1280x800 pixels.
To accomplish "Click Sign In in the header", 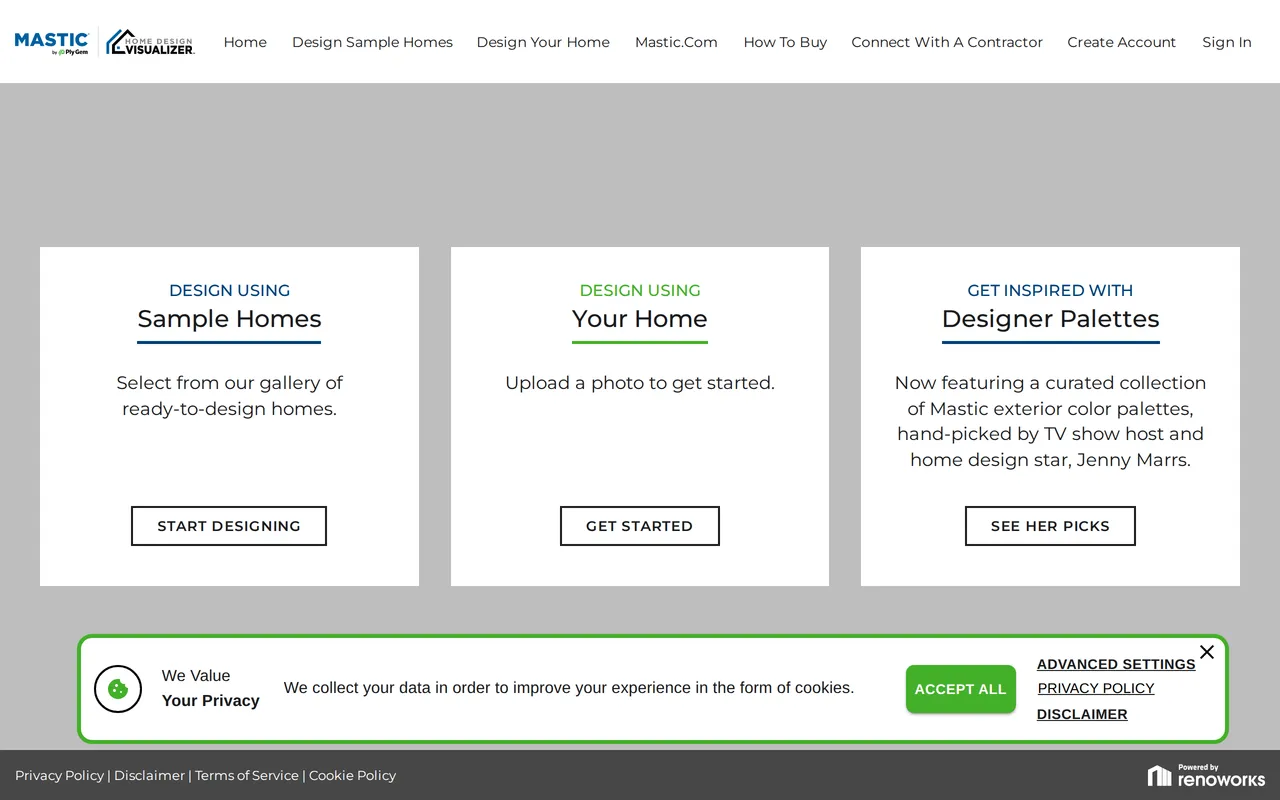I will pos(1227,42).
